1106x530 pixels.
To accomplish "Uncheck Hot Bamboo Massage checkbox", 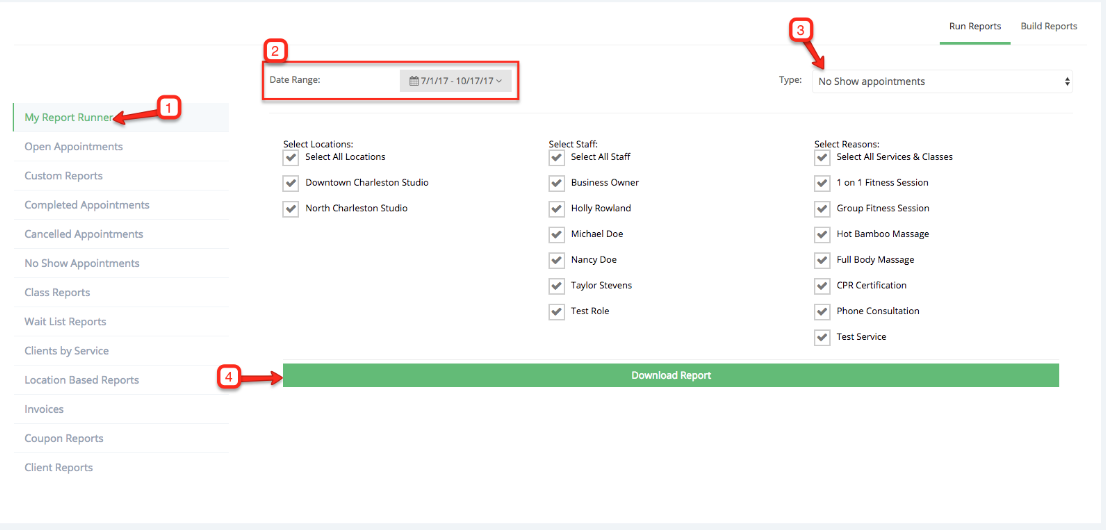I will point(822,234).
